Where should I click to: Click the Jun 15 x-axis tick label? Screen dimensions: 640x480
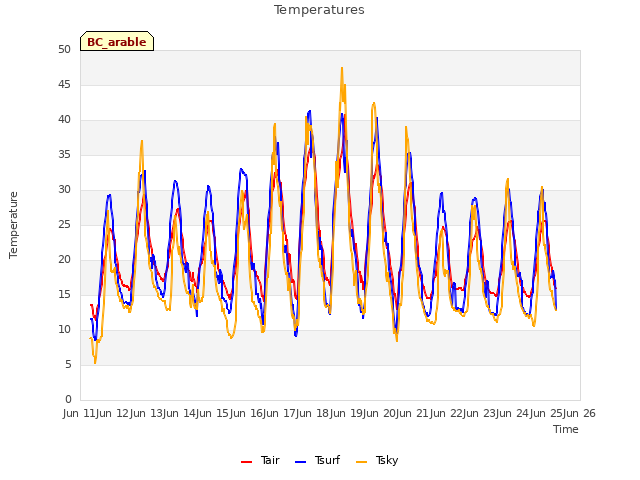click(x=211, y=413)
